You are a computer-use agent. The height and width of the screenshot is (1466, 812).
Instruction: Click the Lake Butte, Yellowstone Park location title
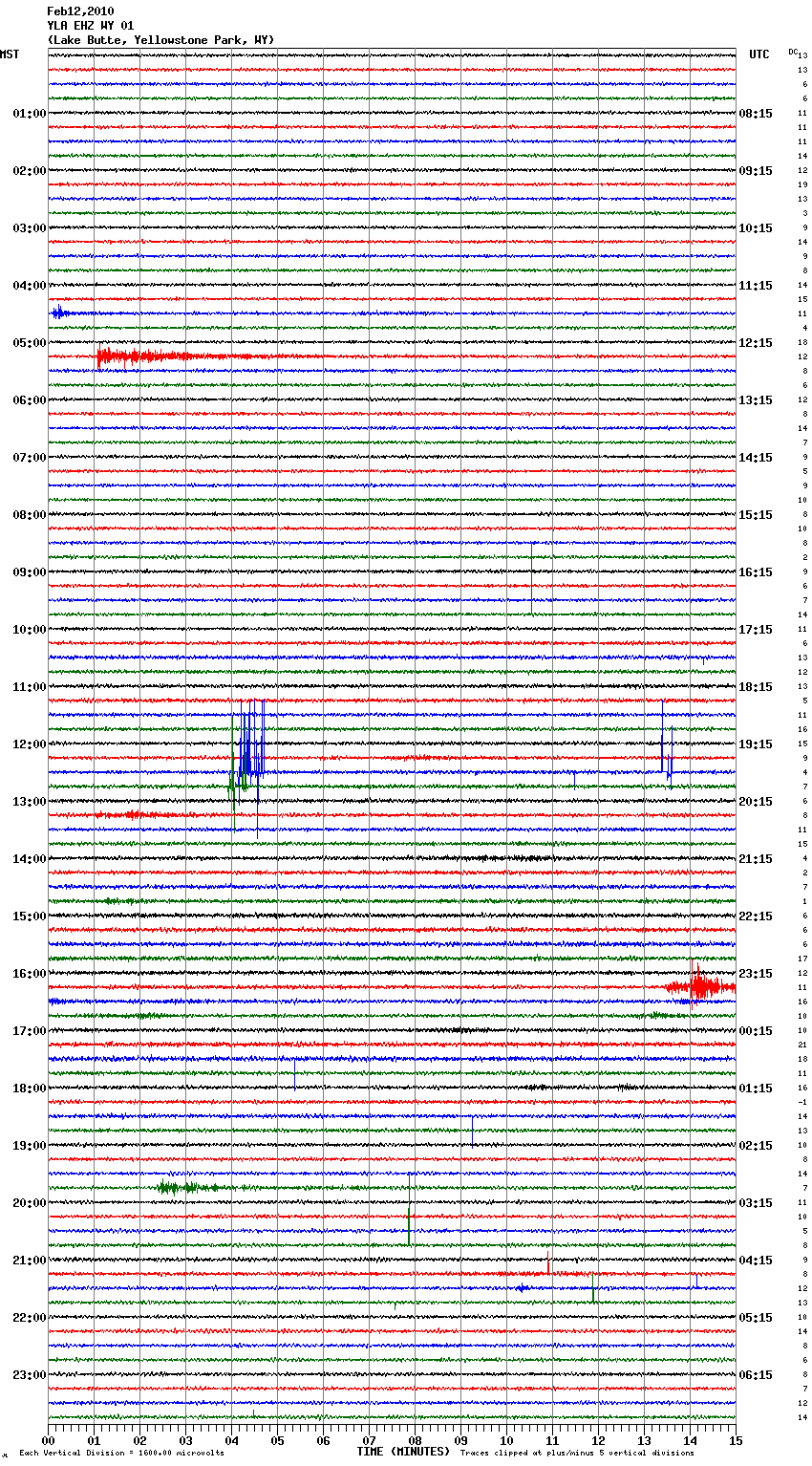coord(160,40)
